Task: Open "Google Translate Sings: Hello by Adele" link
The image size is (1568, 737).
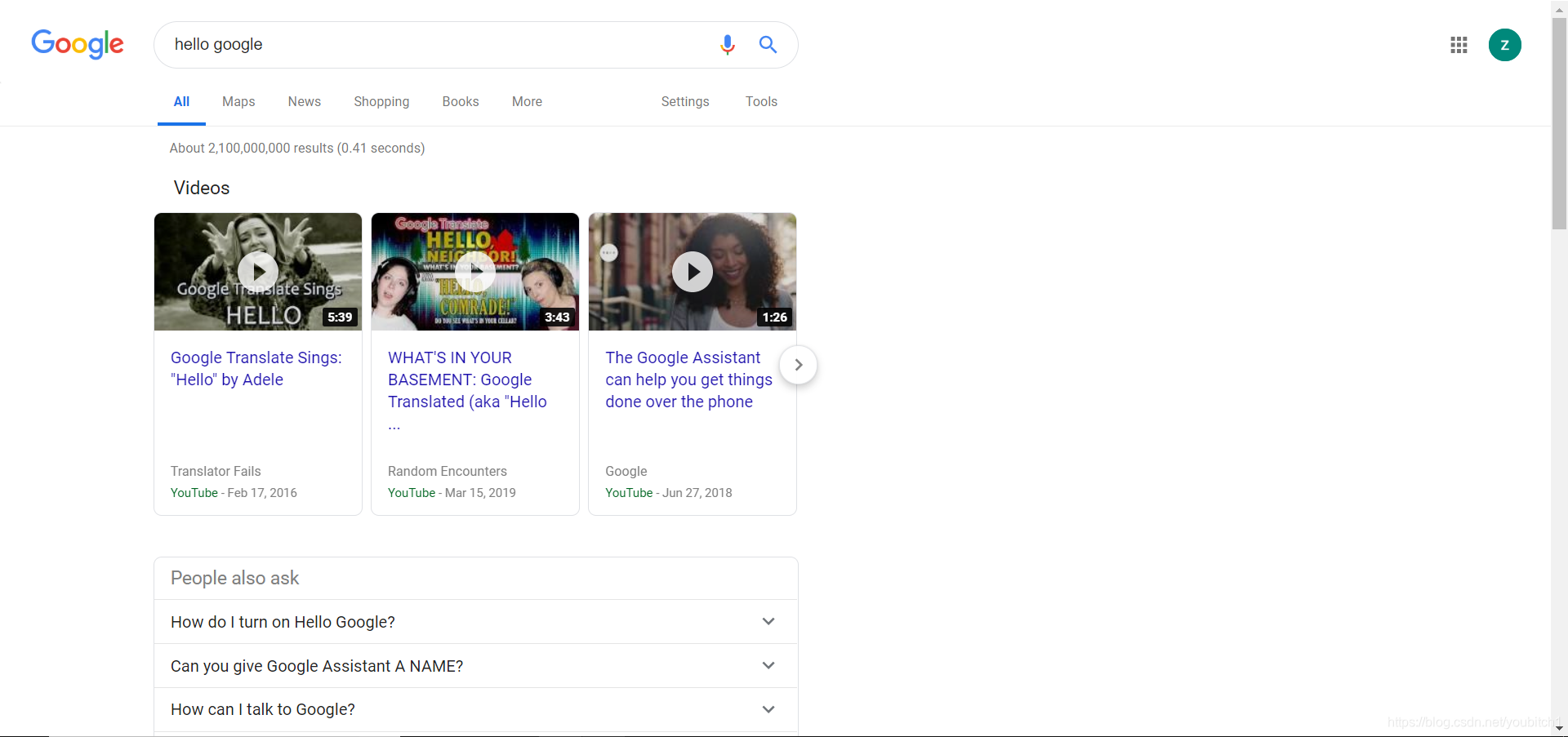Action: tap(256, 369)
